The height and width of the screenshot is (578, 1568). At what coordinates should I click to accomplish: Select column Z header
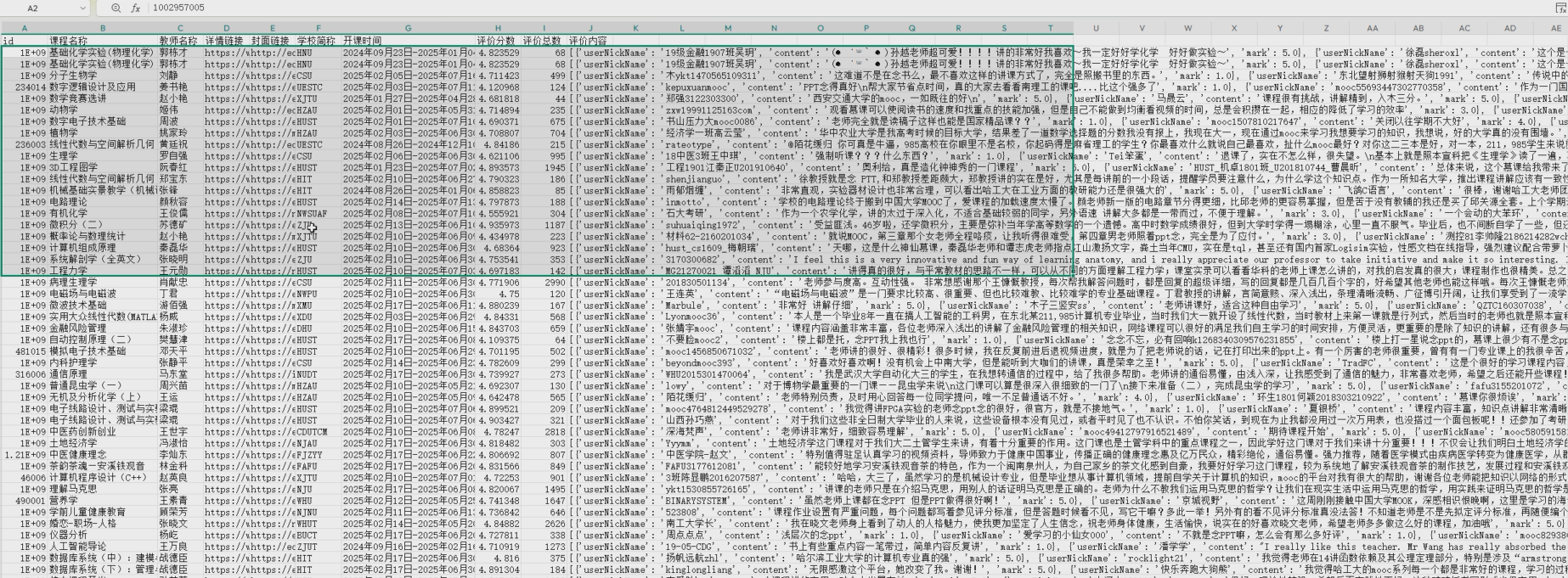[1326, 28]
